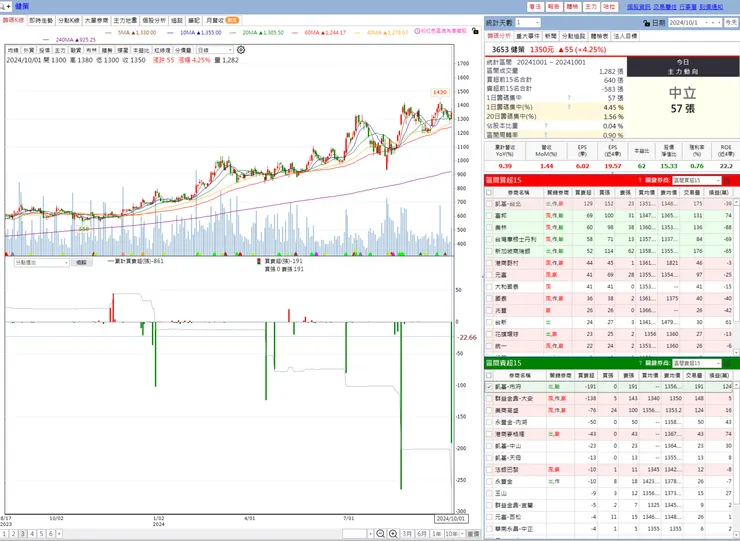Screen dimensions: 740x541
Task: Open the 行事曆 link
Action: 688,7
